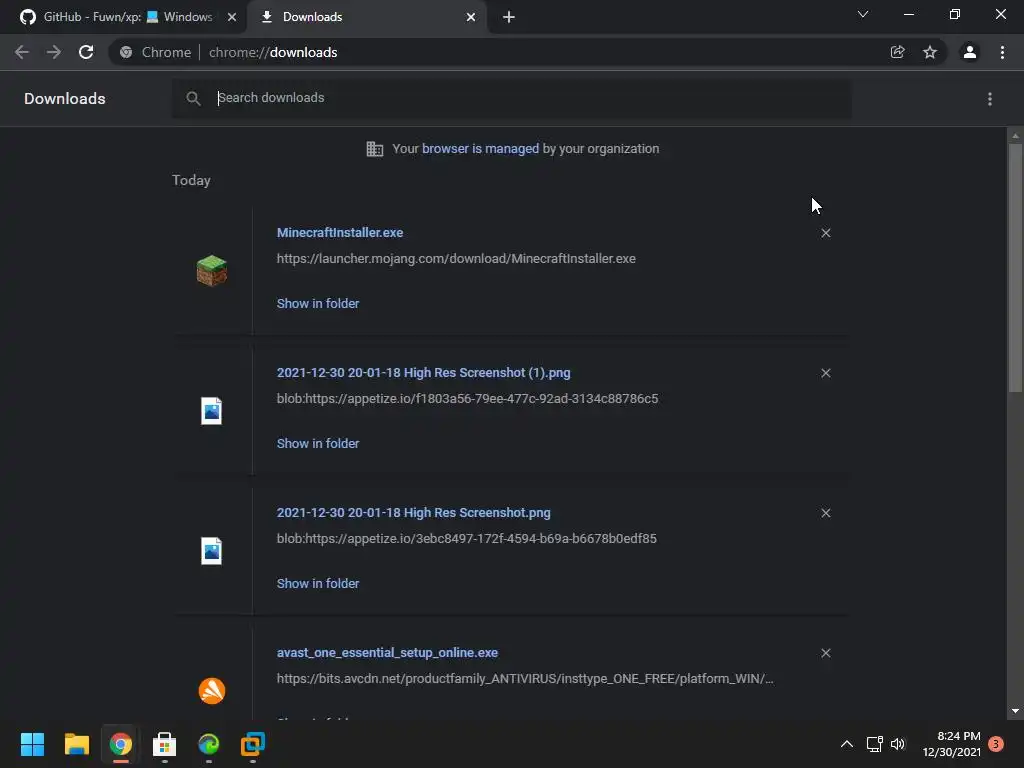Viewport: 1024px width, 768px height.
Task: Open Microsoft Store from the taskbar
Action: (165, 744)
